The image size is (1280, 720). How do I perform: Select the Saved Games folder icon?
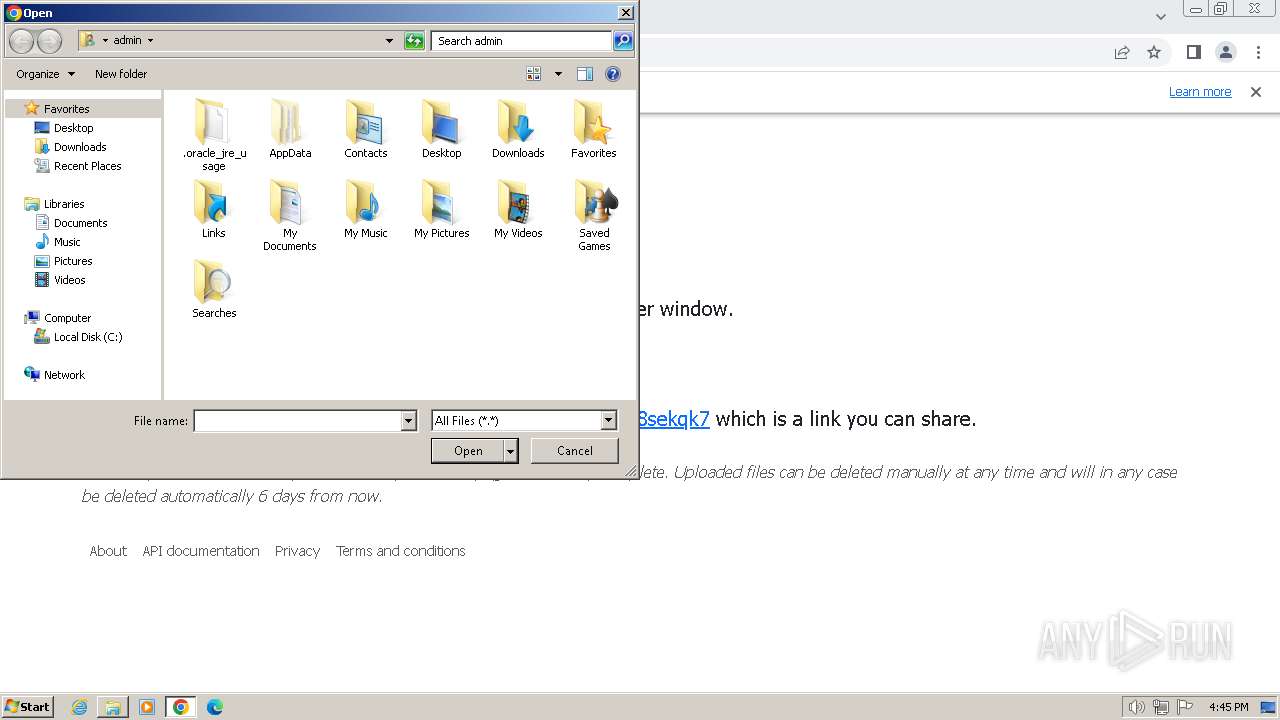point(594,201)
